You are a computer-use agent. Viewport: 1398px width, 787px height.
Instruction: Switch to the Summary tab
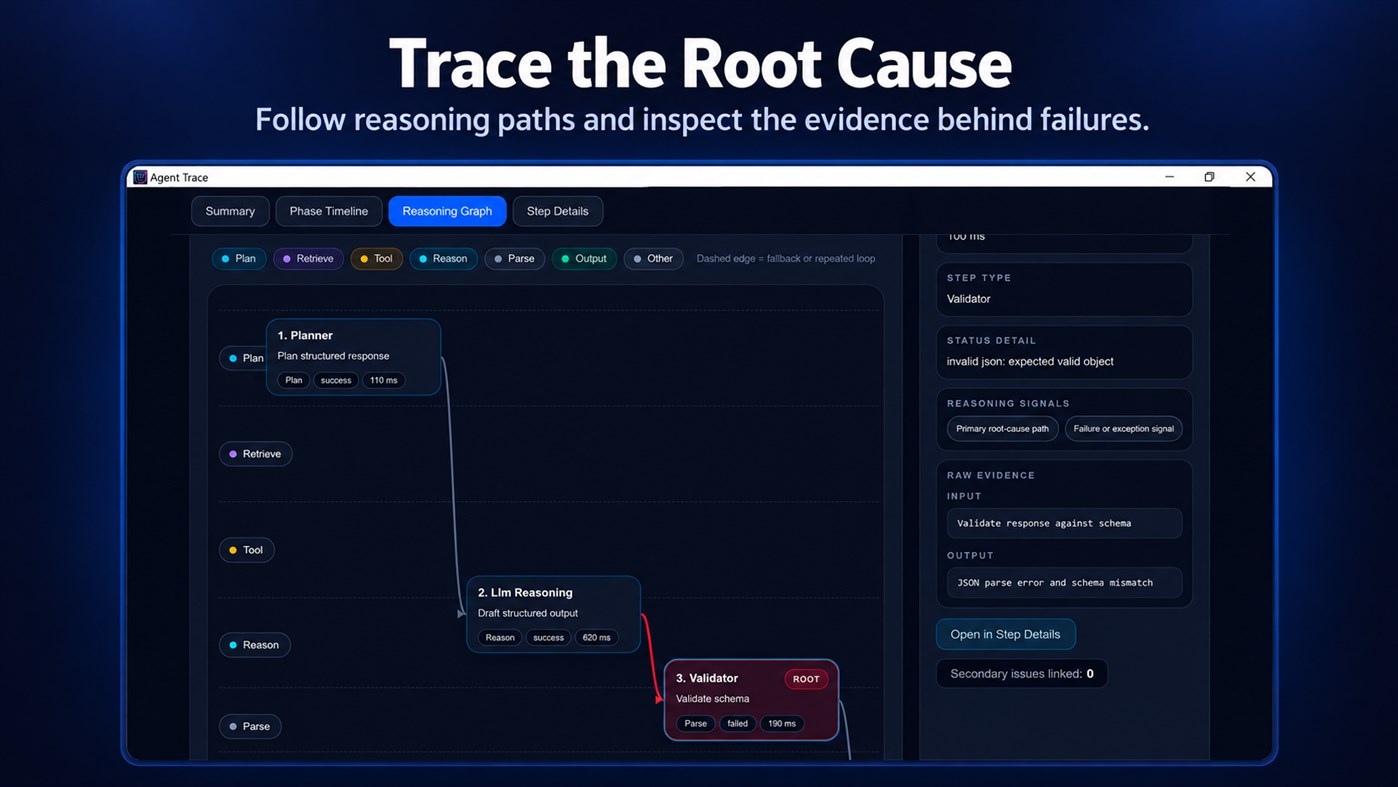tap(230, 211)
